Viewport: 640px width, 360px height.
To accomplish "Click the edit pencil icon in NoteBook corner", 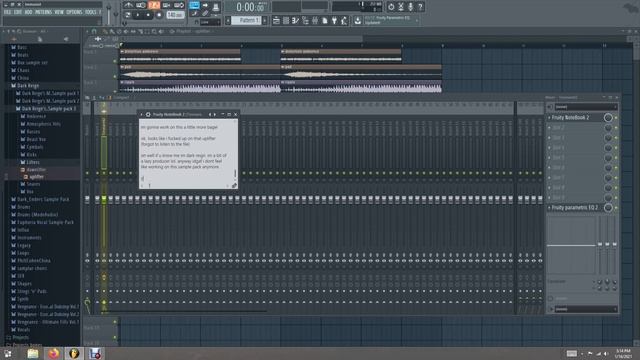I will pos(234,186).
